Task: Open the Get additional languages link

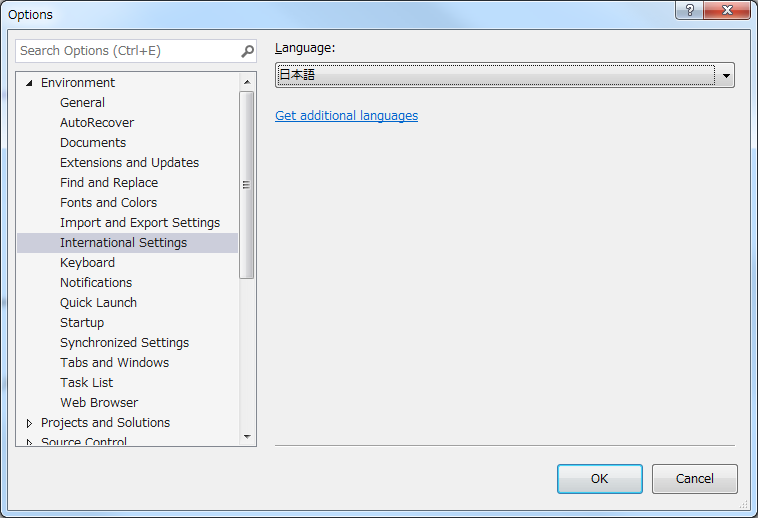Action: tap(346, 116)
